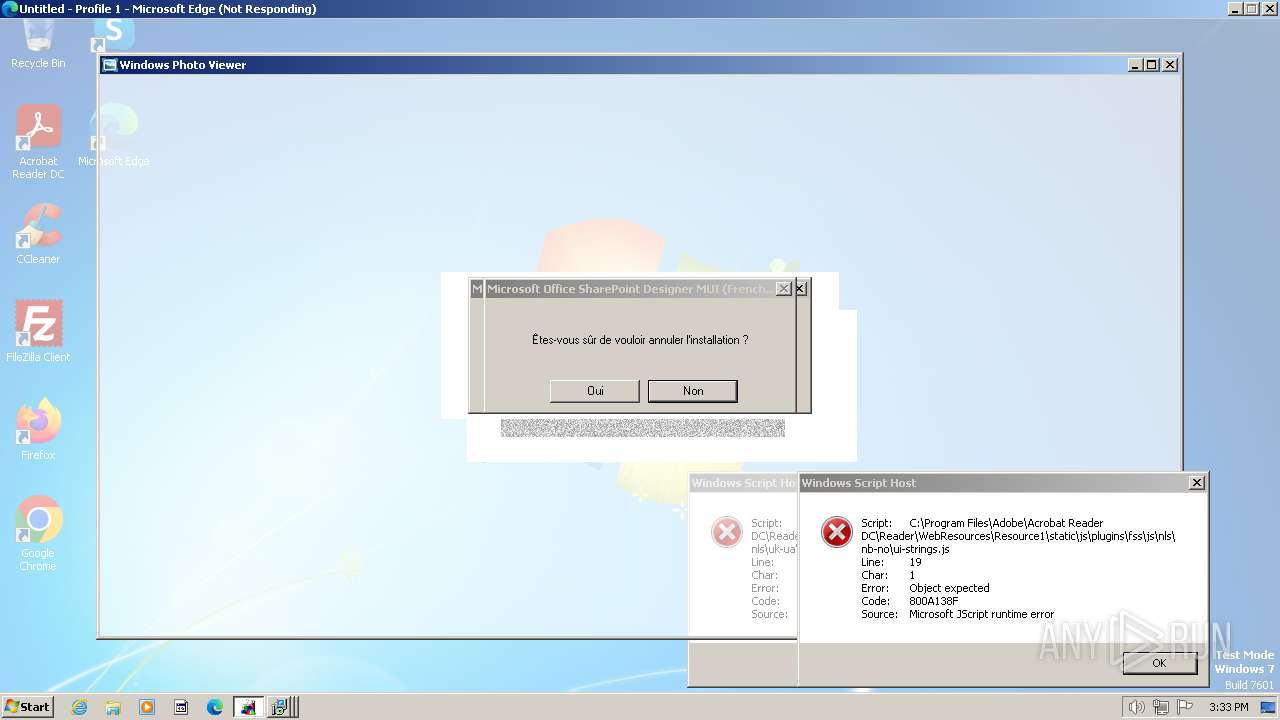The height and width of the screenshot is (720, 1280).
Task: Open Skype desktop shortcut
Action: pos(114,34)
